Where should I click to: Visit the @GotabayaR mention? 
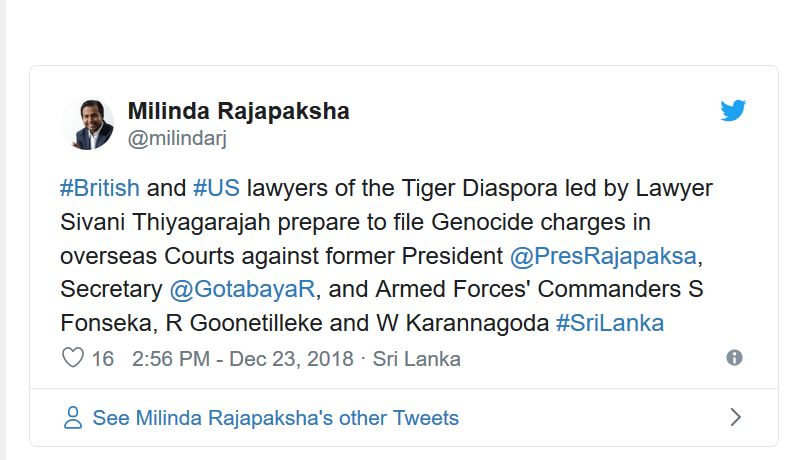click(x=243, y=290)
